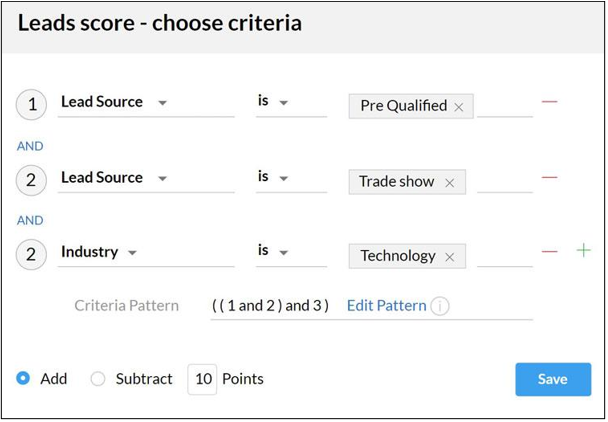Toggle the first AND operator
This screenshot has height=422, width=608.
click(30, 146)
